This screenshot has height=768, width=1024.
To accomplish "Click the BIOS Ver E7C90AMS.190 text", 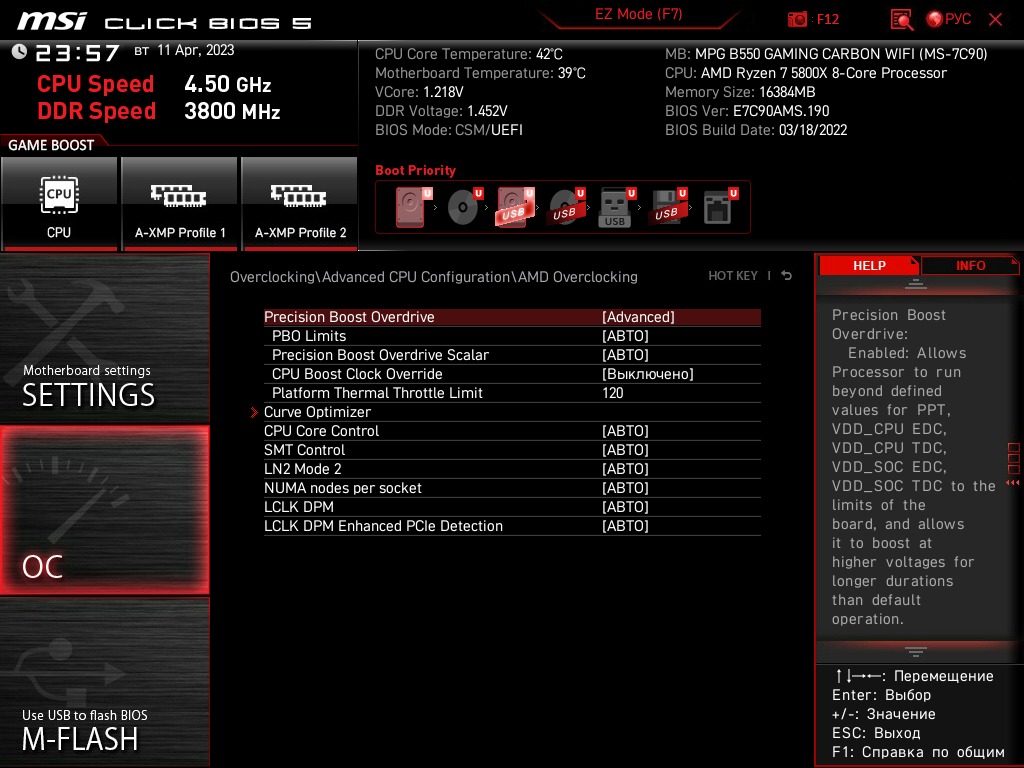I will [746, 111].
